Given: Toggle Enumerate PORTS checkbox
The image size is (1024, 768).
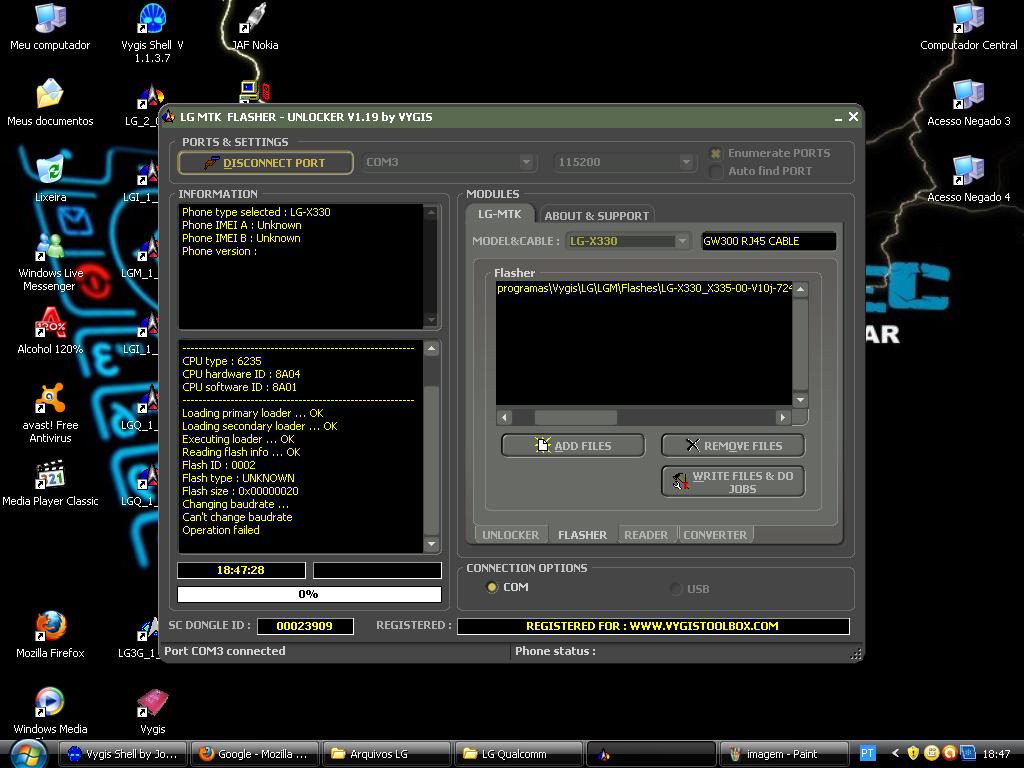Looking at the screenshot, I should coord(716,153).
